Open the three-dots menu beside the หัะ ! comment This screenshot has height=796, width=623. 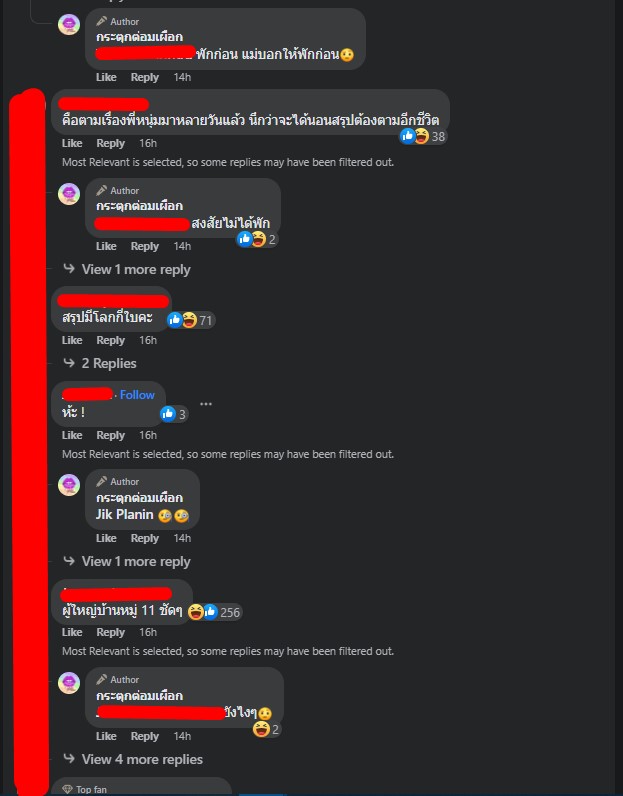pyautogui.click(x=206, y=404)
